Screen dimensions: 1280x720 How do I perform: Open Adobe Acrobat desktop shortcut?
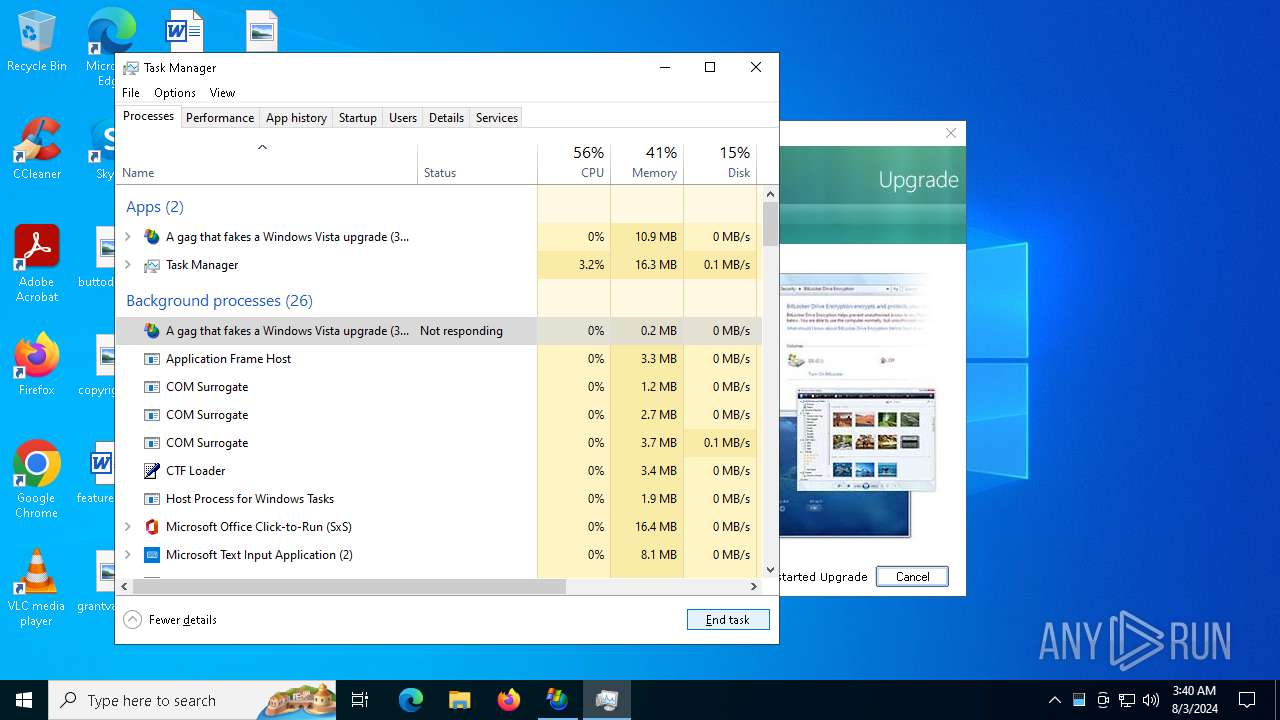click(36, 264)
